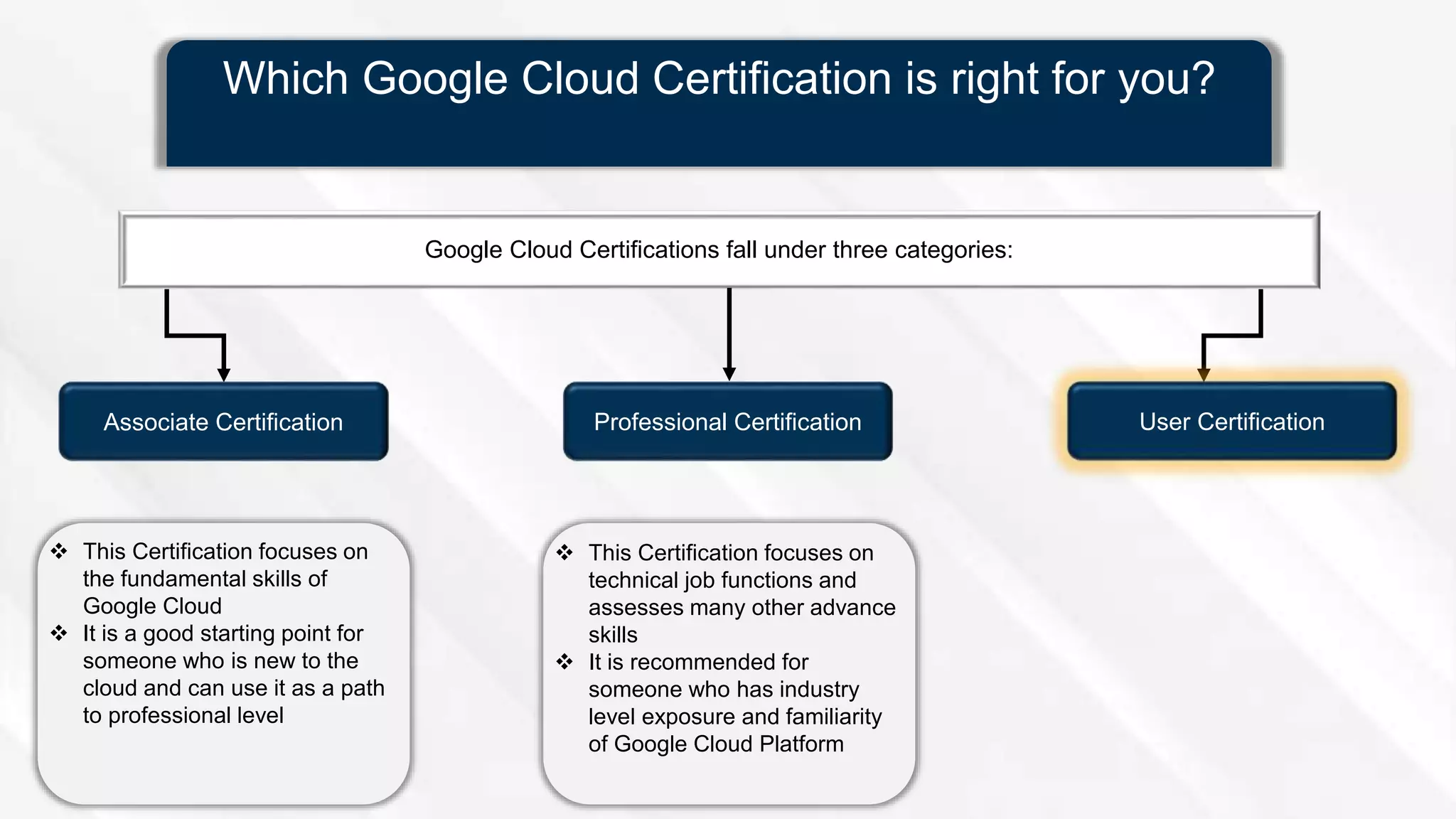The width and height of the screenshot is (1456, 819).
Task: Click the Professional Certification box
Action: (727, 422)
